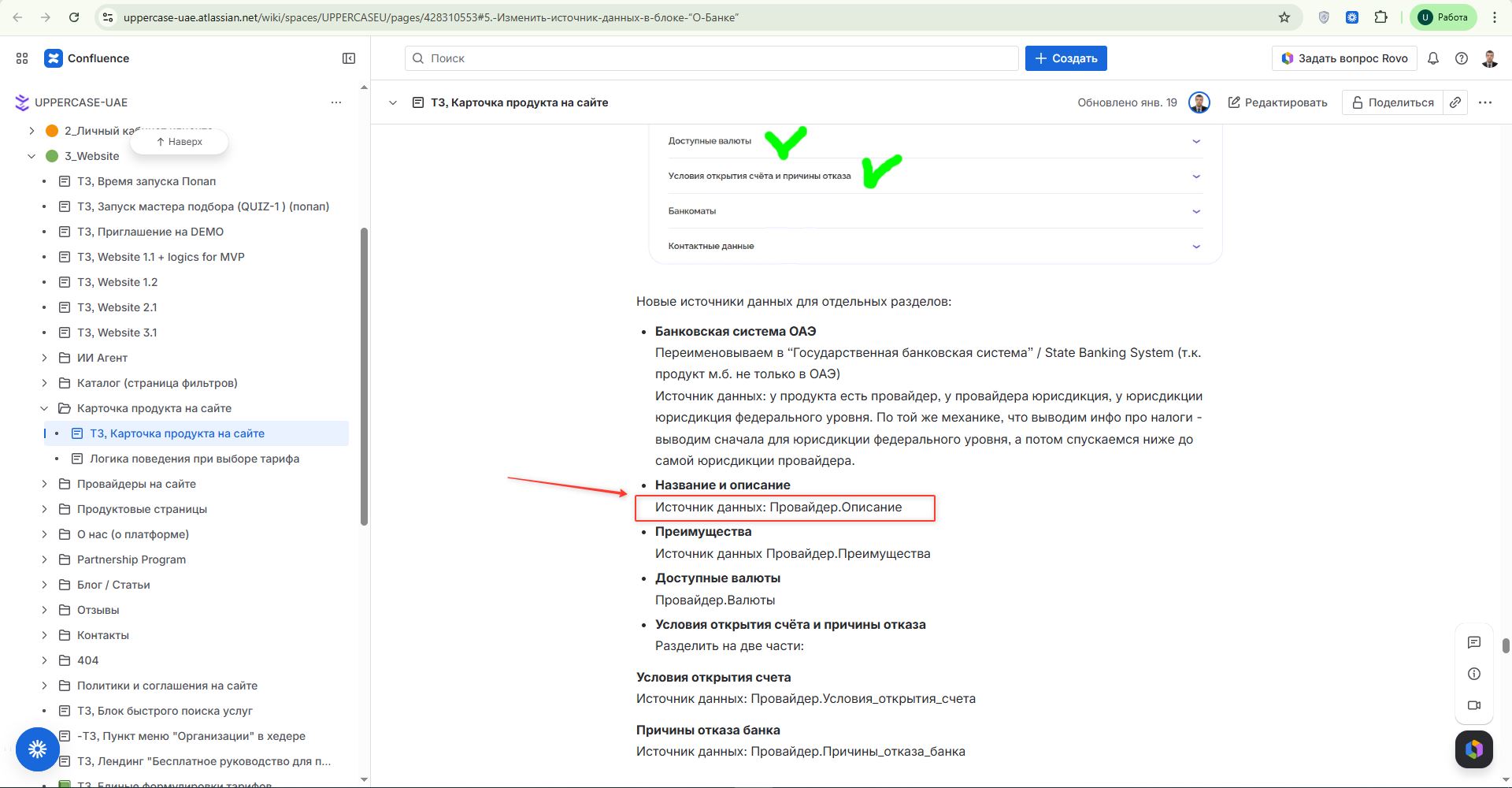Expand Банкоматы accordion chevron
Viewport: 1512px width, 788px height.
click(1196, 211)
